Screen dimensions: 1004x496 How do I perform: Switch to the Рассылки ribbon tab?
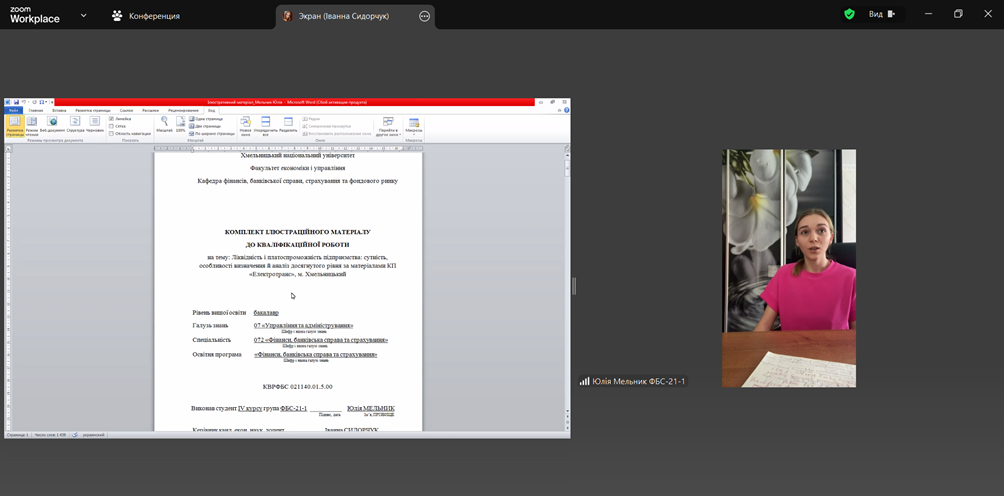[151, 110]
